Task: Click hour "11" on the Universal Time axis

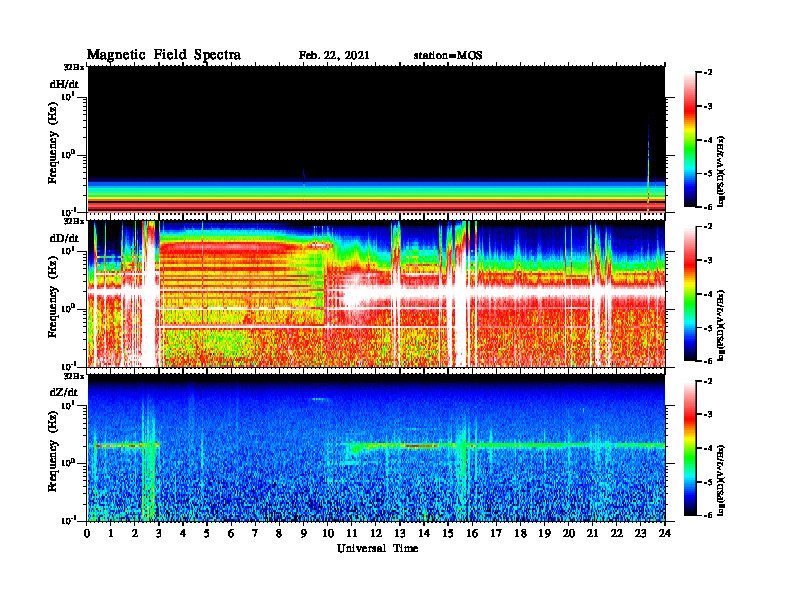Action: 352,534
